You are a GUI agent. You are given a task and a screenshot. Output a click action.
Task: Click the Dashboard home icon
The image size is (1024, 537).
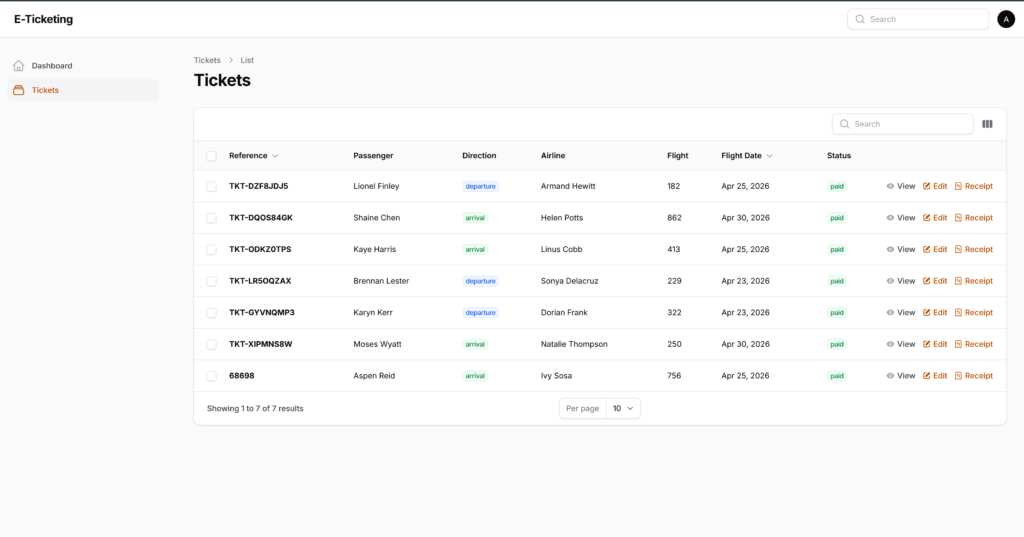pos(18,65)
